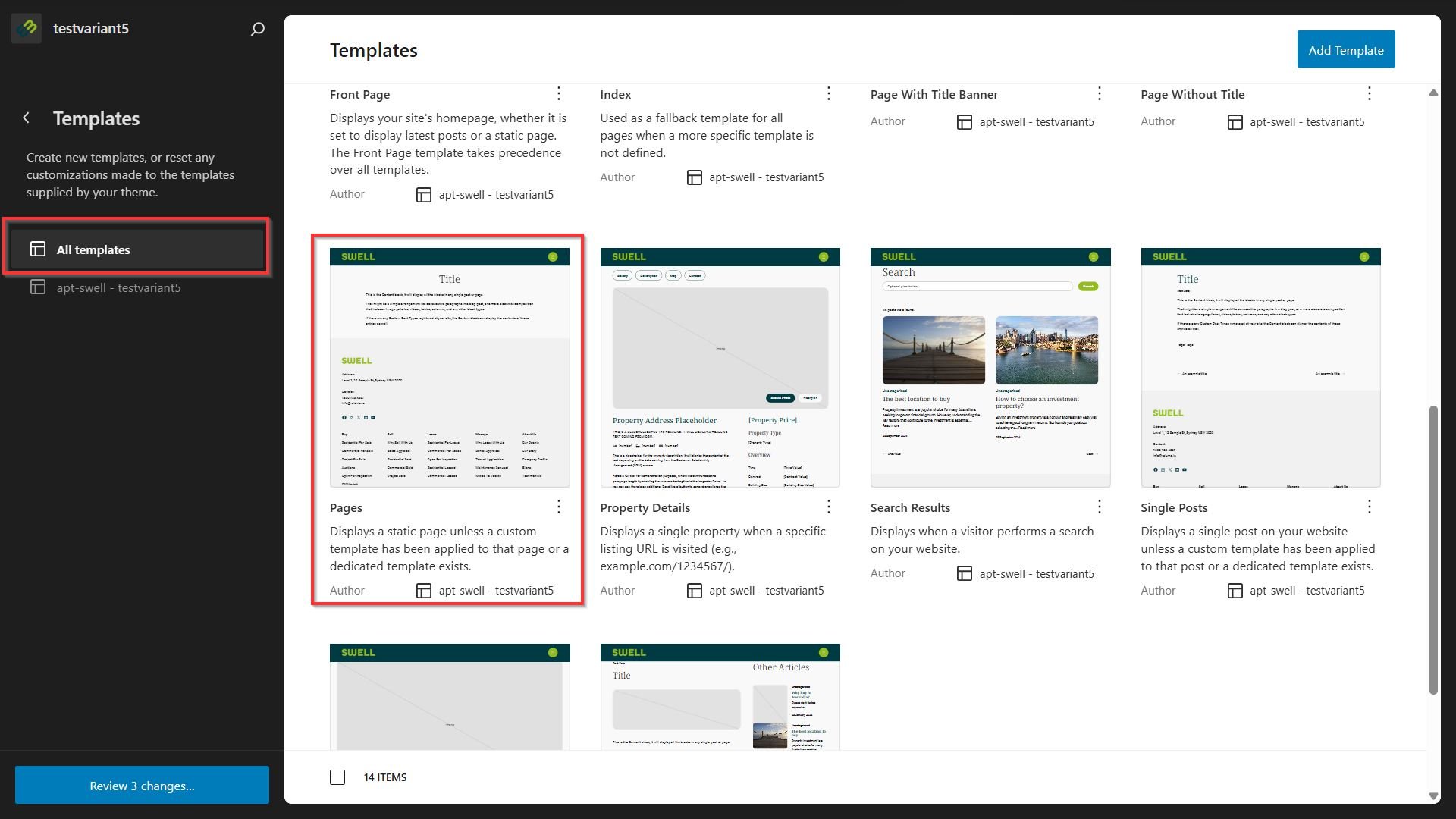The image size is (1456, 819).
Task: Click the testvariant5 site logo icon
Action: (x=27, y=28)
